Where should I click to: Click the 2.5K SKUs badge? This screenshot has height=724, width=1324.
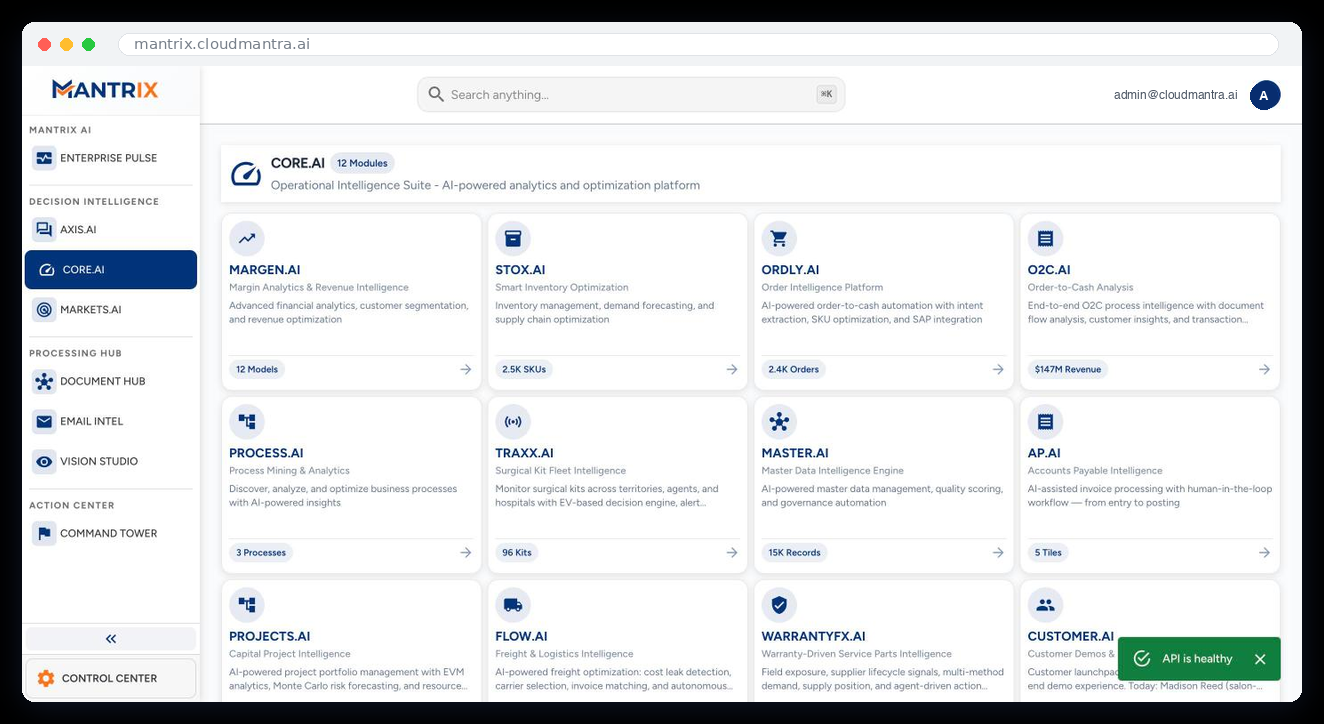point(524,369)
